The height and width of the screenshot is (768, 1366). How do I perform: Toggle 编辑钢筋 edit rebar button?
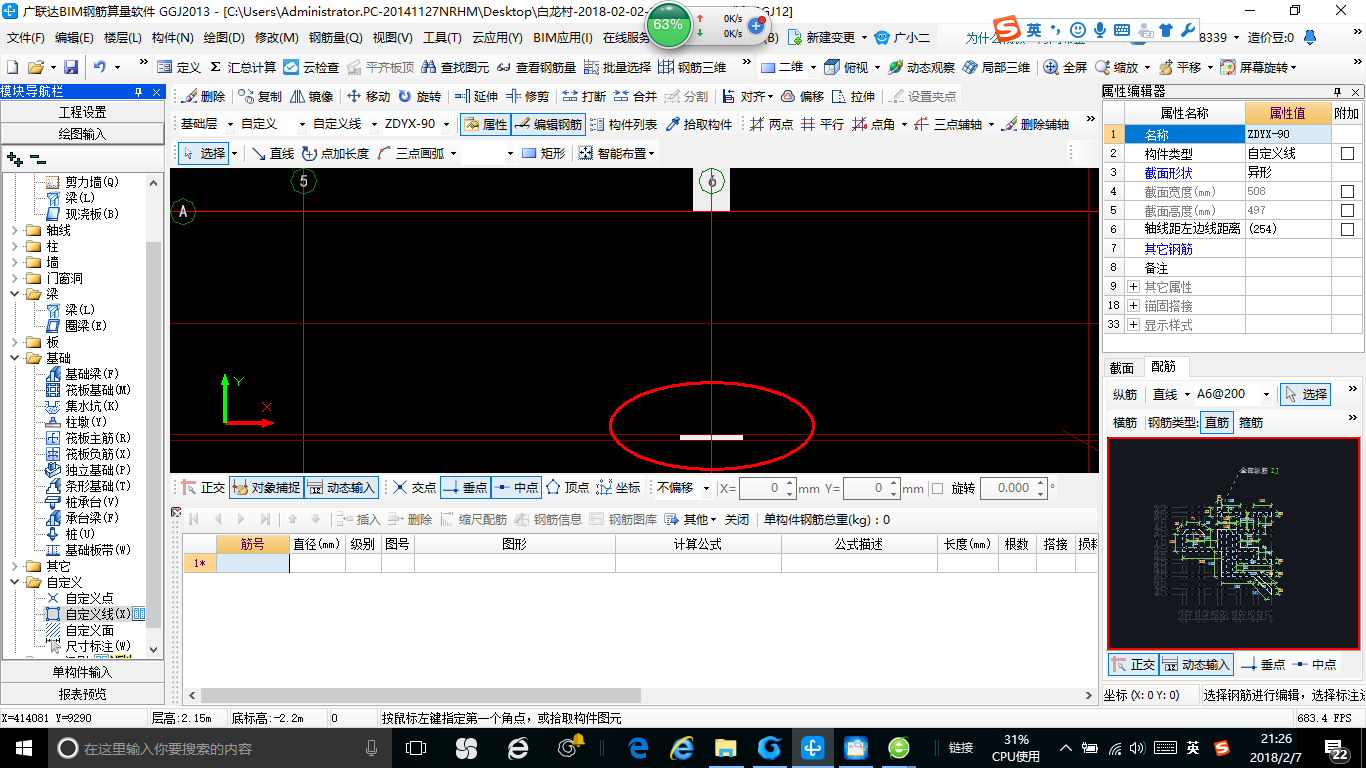pos(548,125)
